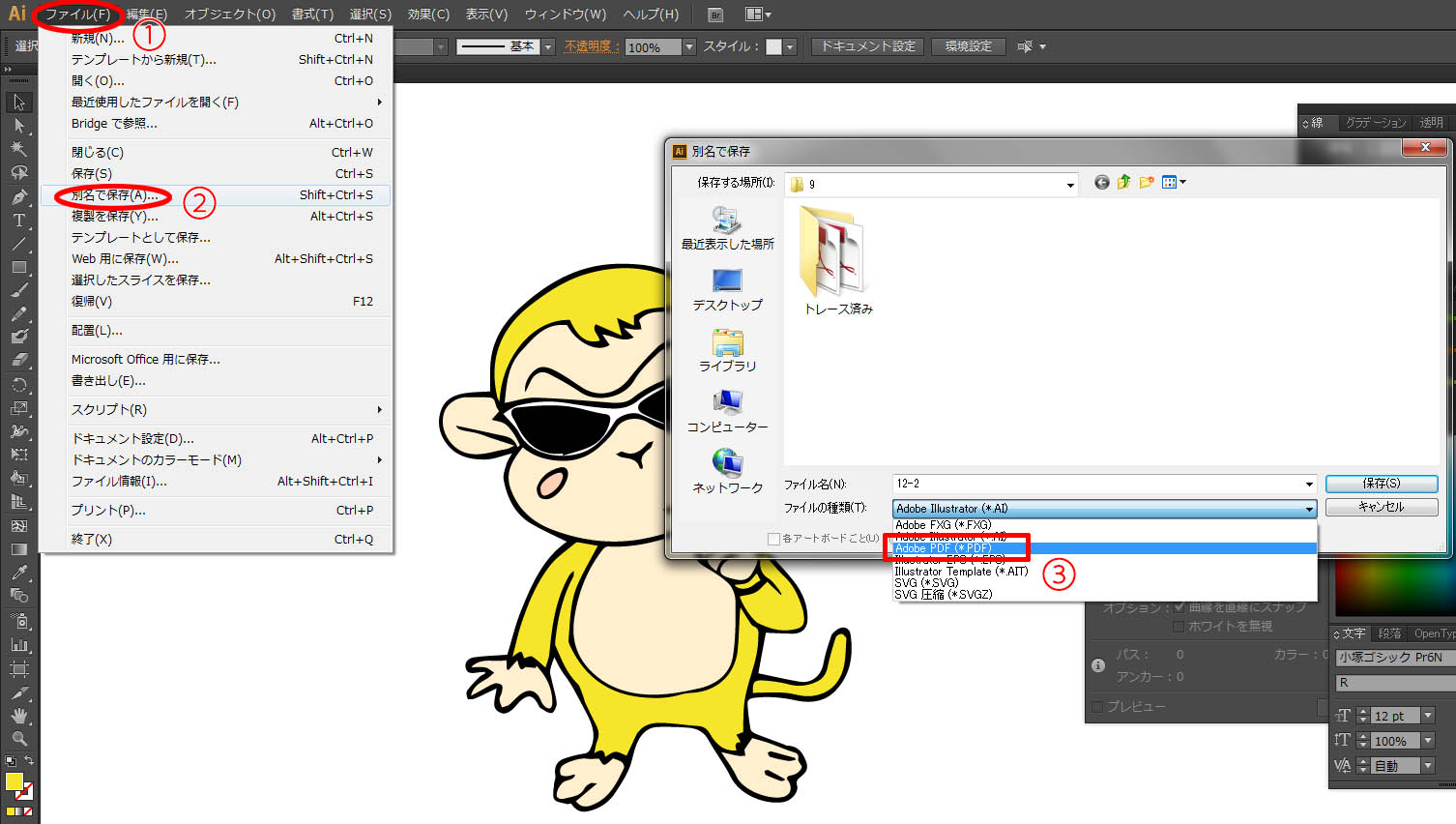The width and height of the screenshot is (1456, 824).
Task: Click the yellow Fill color swatch
Action: (x=15, y=782)
